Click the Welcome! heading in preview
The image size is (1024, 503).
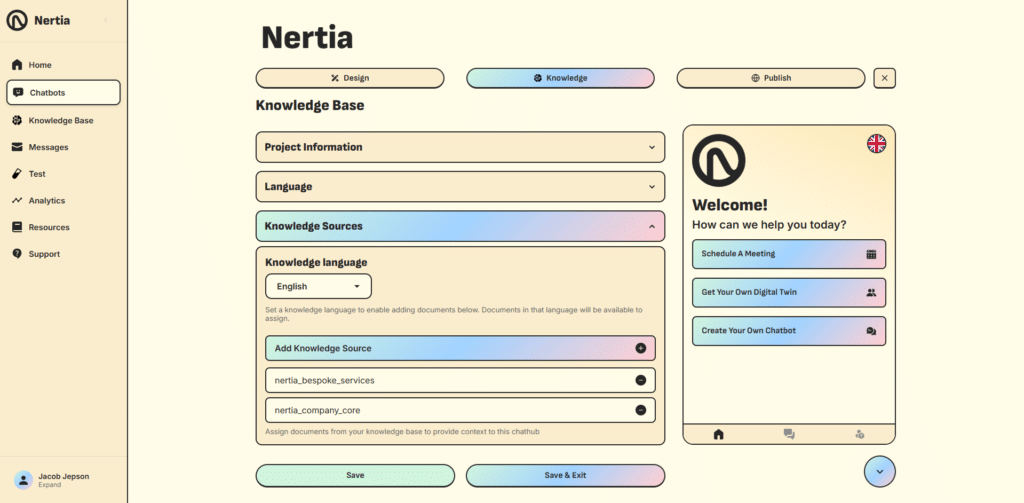pos(730,205)
